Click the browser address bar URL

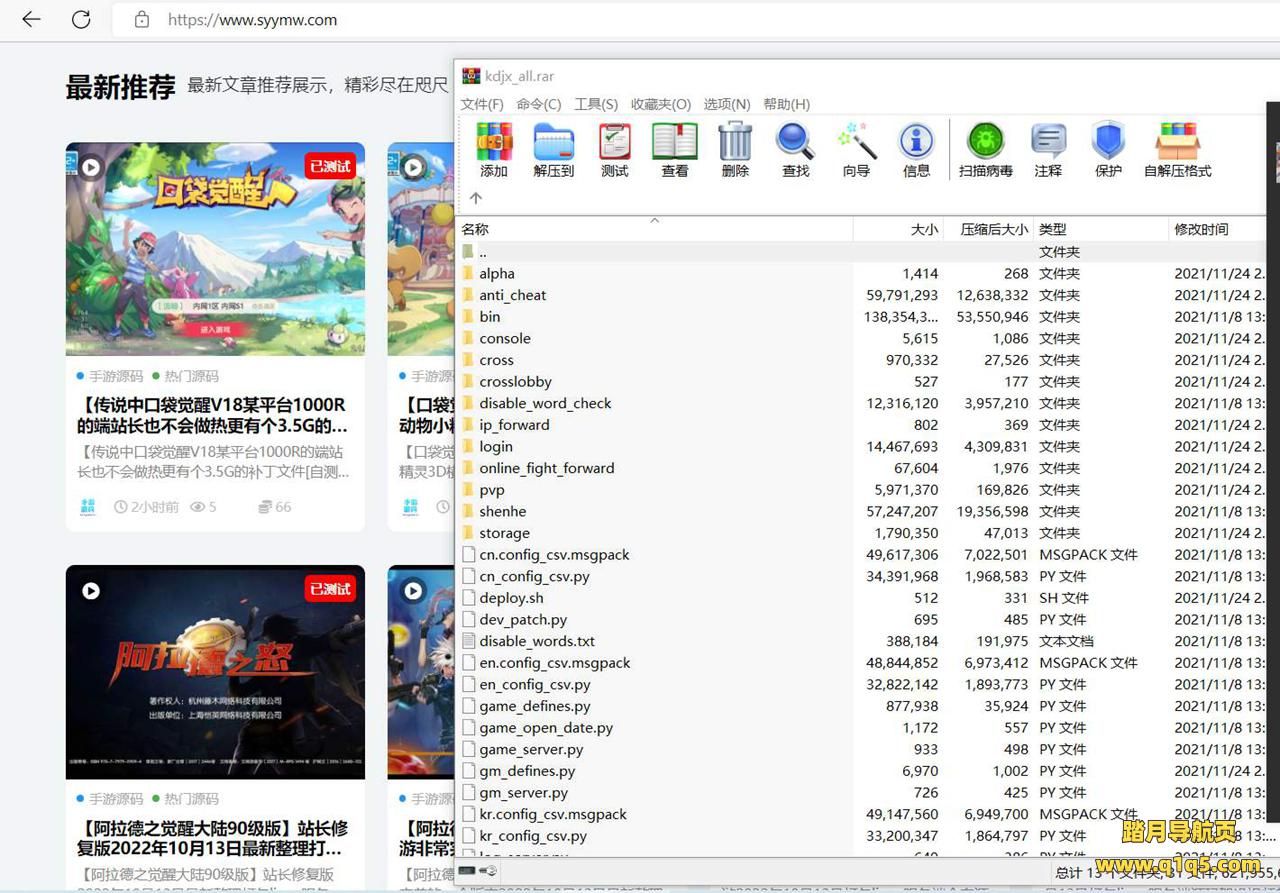coord(252,19)
